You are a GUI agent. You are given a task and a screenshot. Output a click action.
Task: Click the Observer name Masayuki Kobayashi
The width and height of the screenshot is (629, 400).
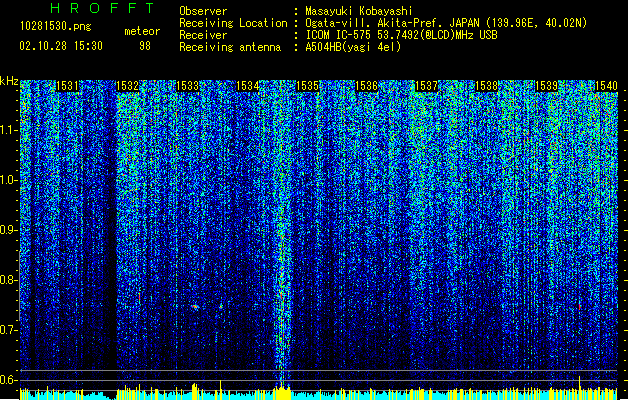[x=358, y=11]
